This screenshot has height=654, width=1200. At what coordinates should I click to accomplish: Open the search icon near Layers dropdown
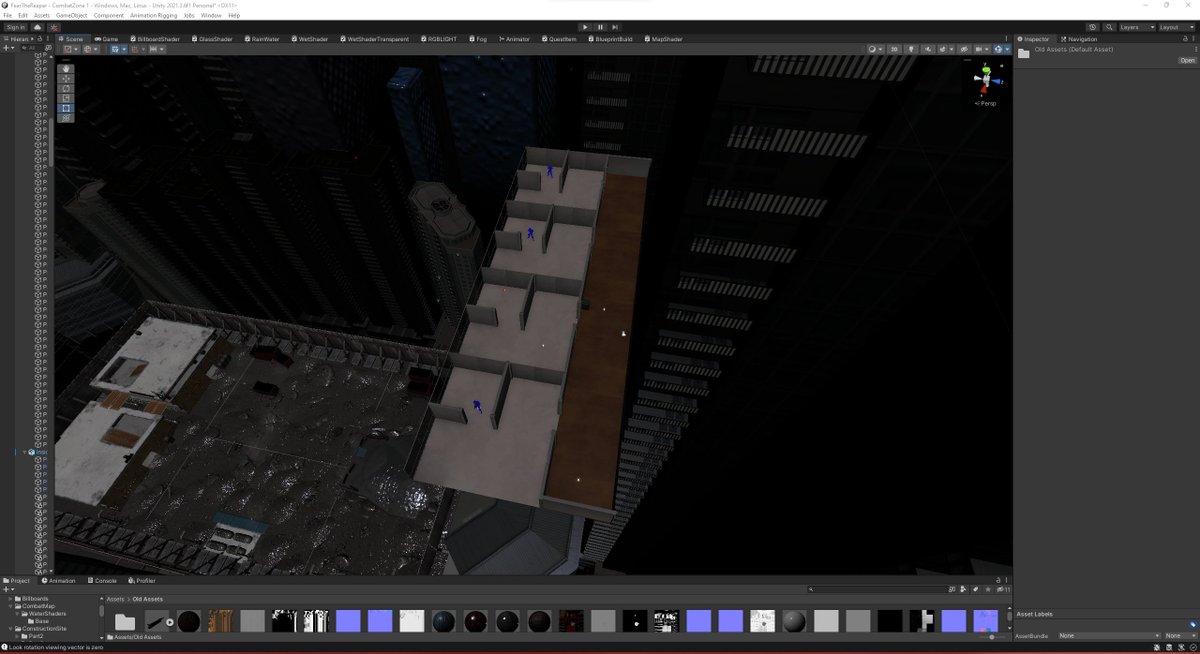pyautogui.click(x=1108, y=27)
